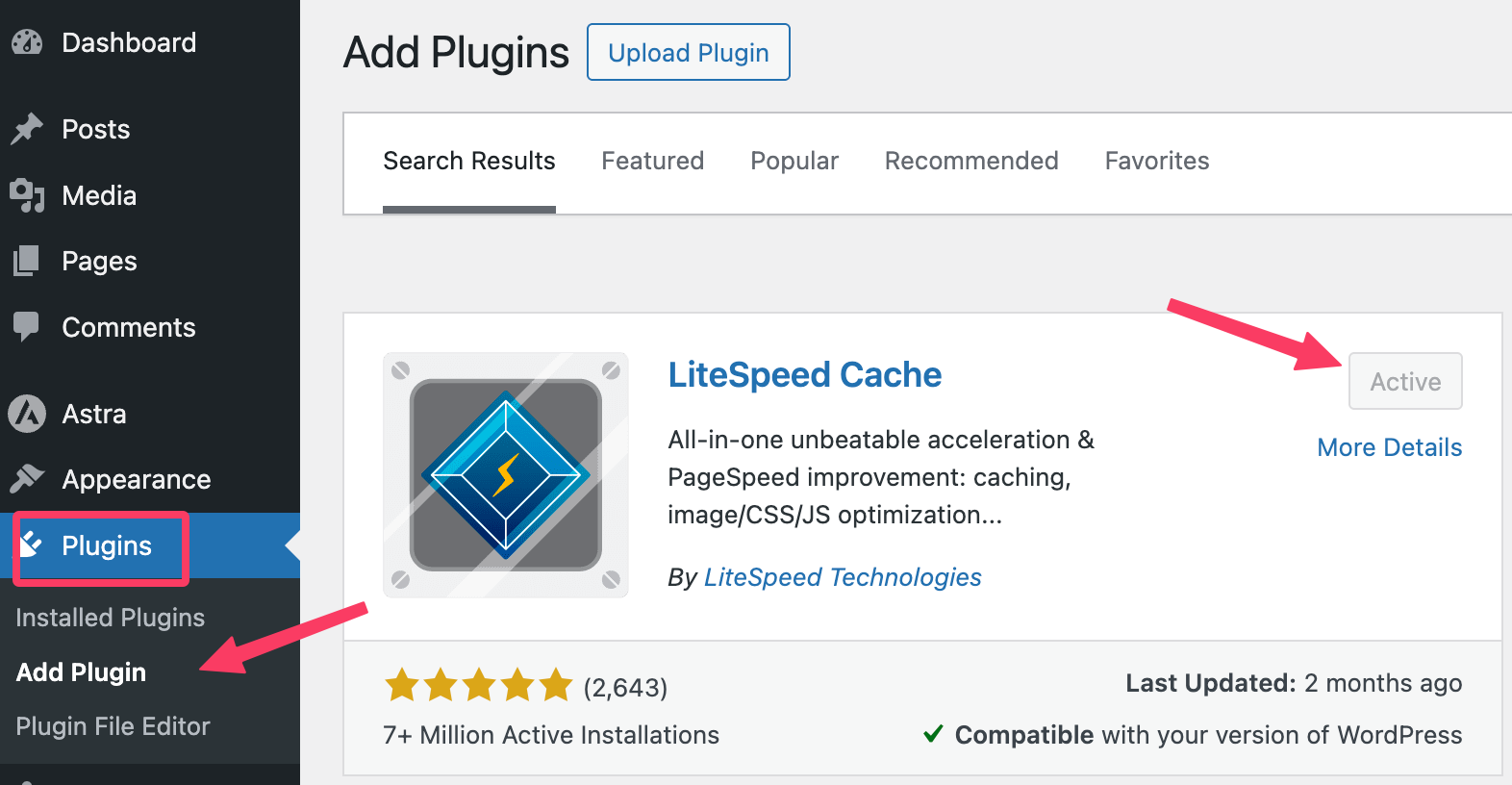Open the Recommended plugins tab

[971, 161]
